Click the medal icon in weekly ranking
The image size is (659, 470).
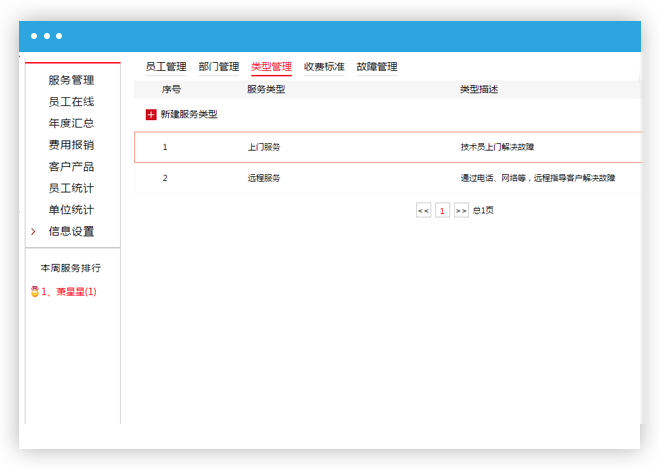34,292
